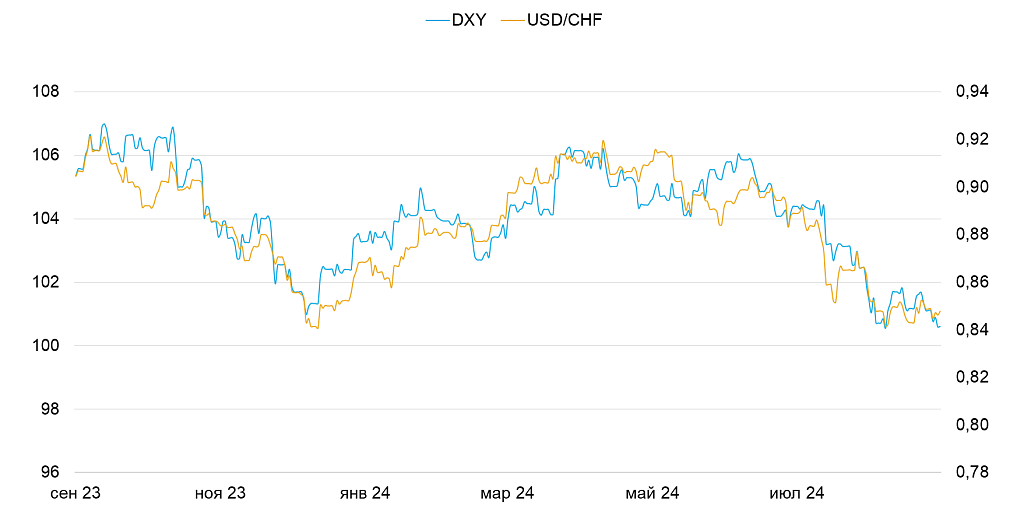Click the 96 left axis label

(x=50, y=473)
